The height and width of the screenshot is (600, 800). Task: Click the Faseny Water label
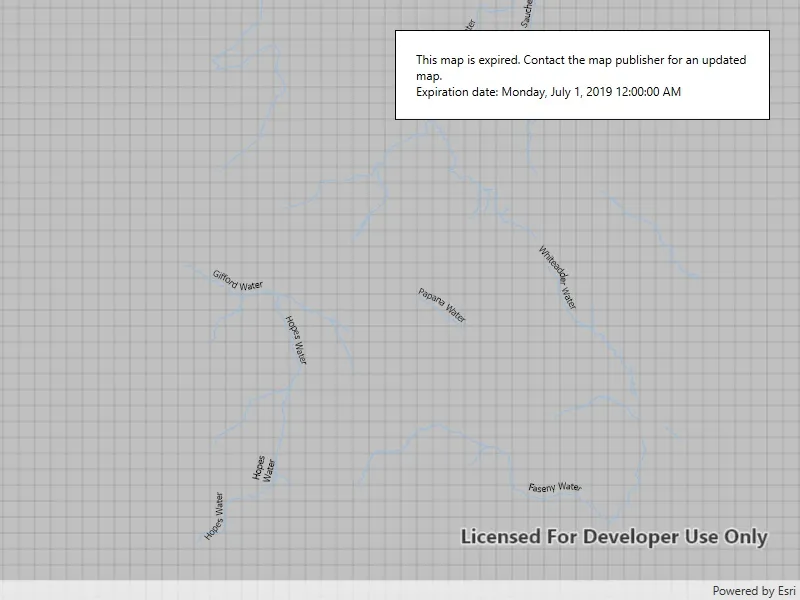pyautogui.click(x=555, y=487)
